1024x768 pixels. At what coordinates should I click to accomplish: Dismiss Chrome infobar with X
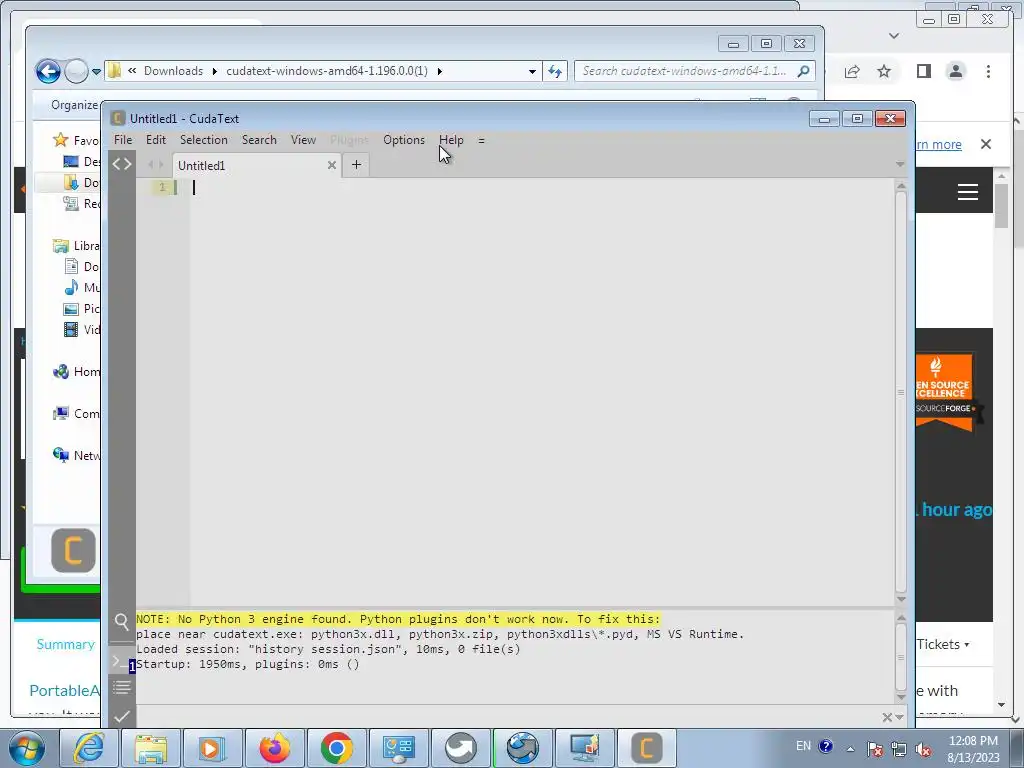[x=986, y=144]
